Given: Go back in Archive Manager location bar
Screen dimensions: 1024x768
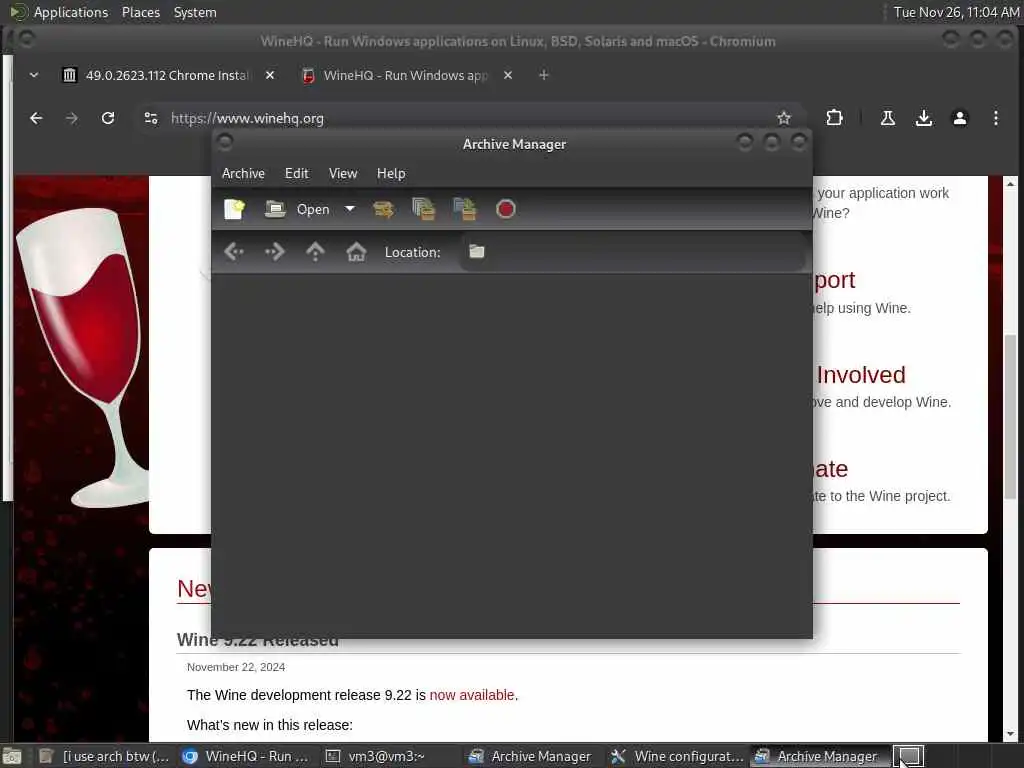Looking at the screenshot, I should pos(234,251).
